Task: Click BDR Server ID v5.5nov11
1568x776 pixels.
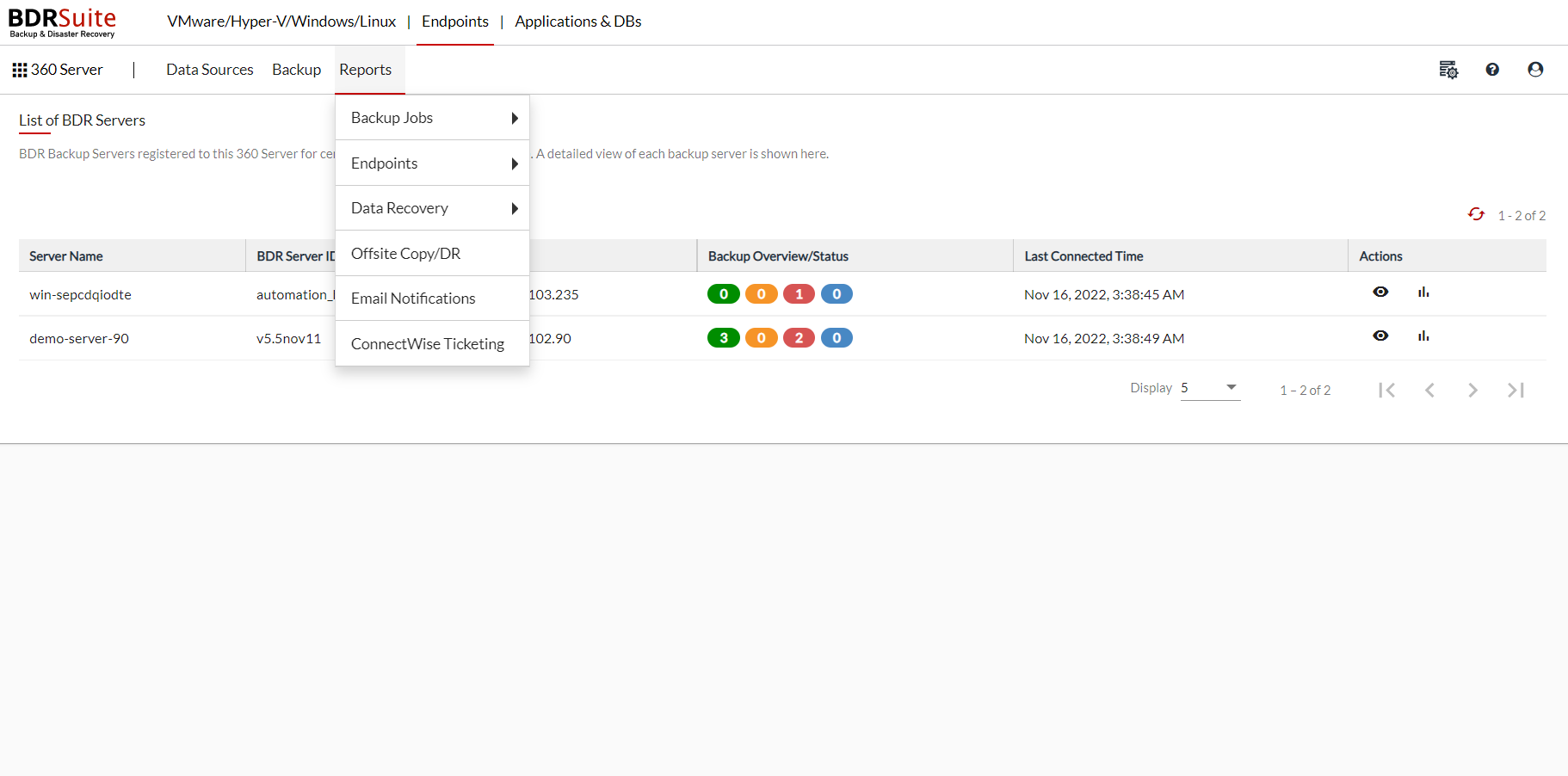Action: (288, 338)
